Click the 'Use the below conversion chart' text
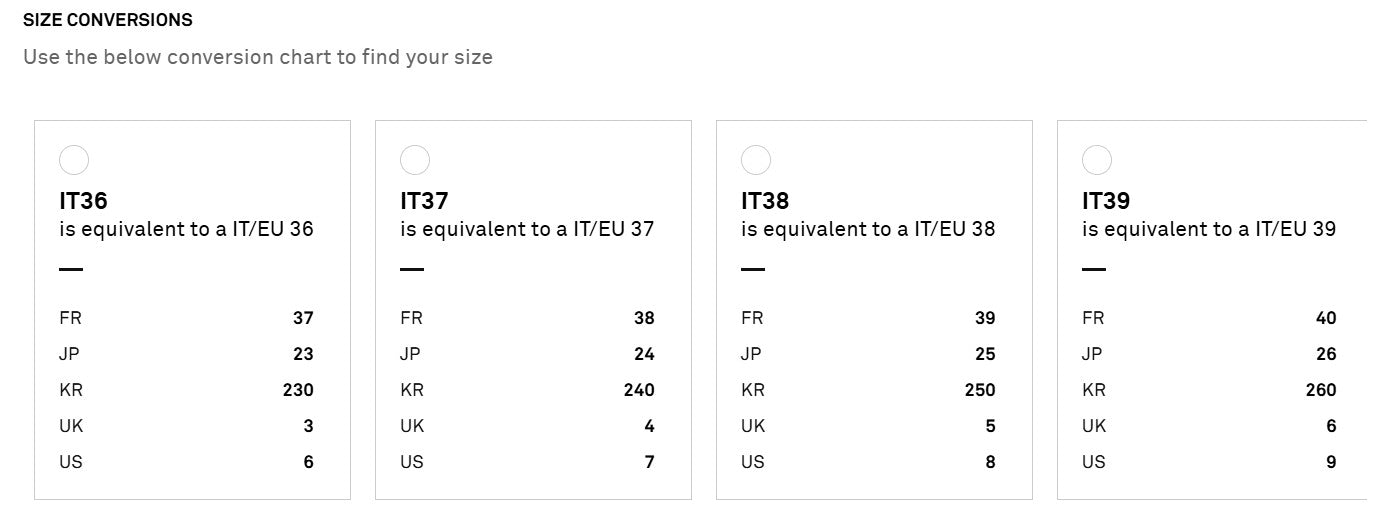 [x=257, y=57]
